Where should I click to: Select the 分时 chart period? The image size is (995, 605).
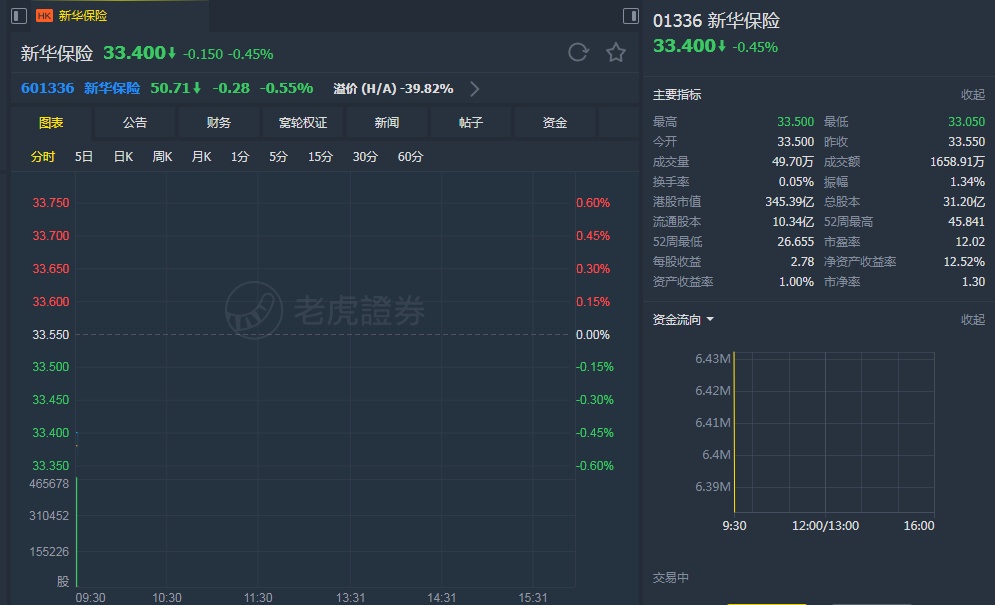[x=43, y=157]
